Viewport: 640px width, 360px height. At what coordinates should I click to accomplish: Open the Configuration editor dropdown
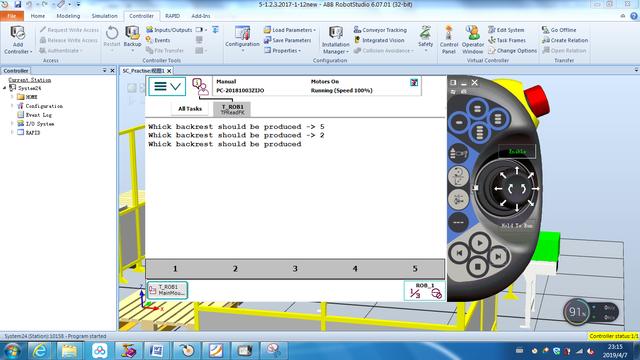coord(242,39)
